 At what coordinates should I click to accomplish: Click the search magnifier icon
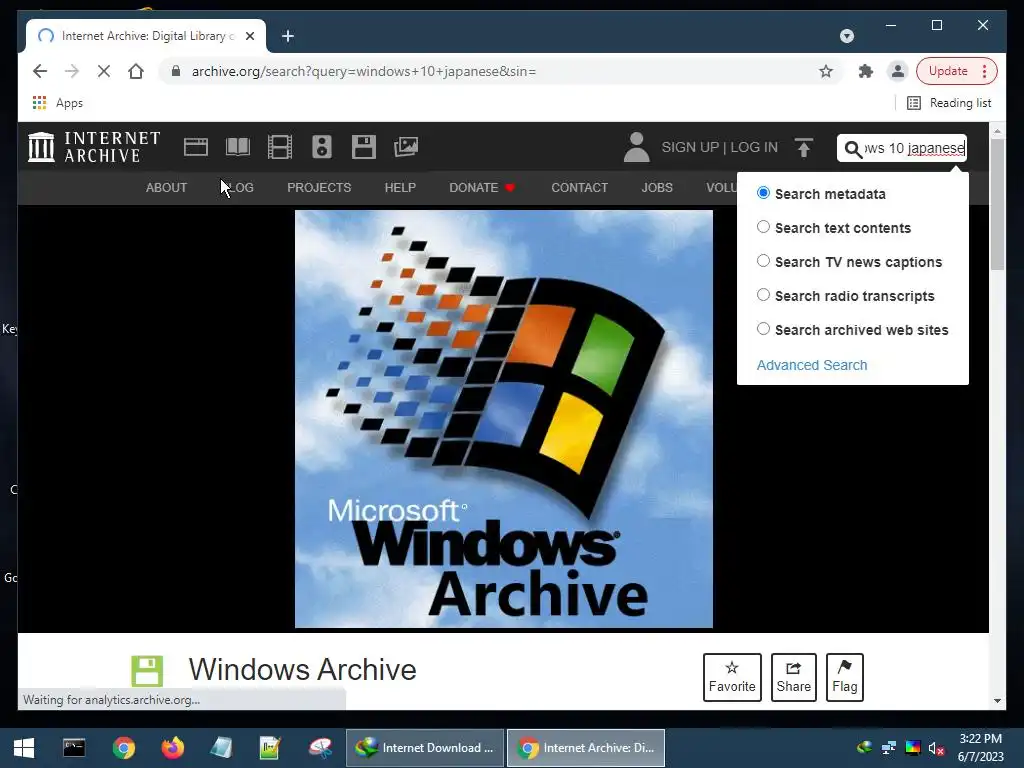click(853, 150)
